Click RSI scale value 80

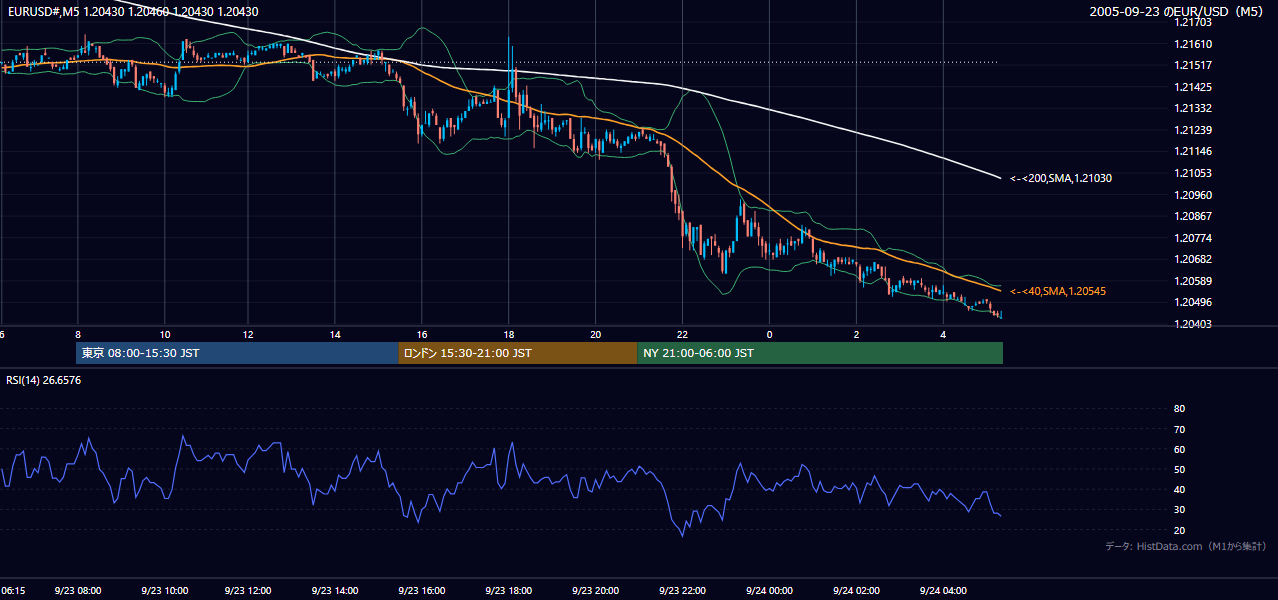[x=1179, y=409]
